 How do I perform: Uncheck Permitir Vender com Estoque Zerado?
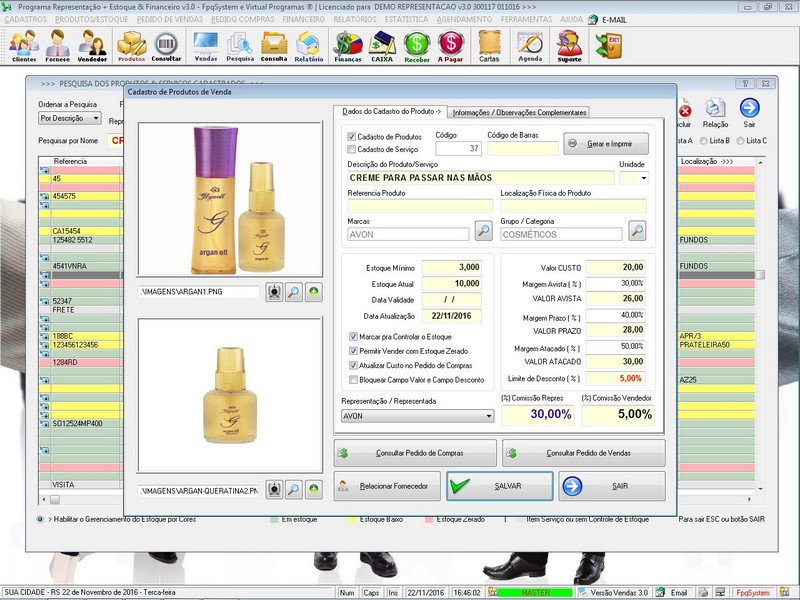pyautogui.click(x=353, y=351)
